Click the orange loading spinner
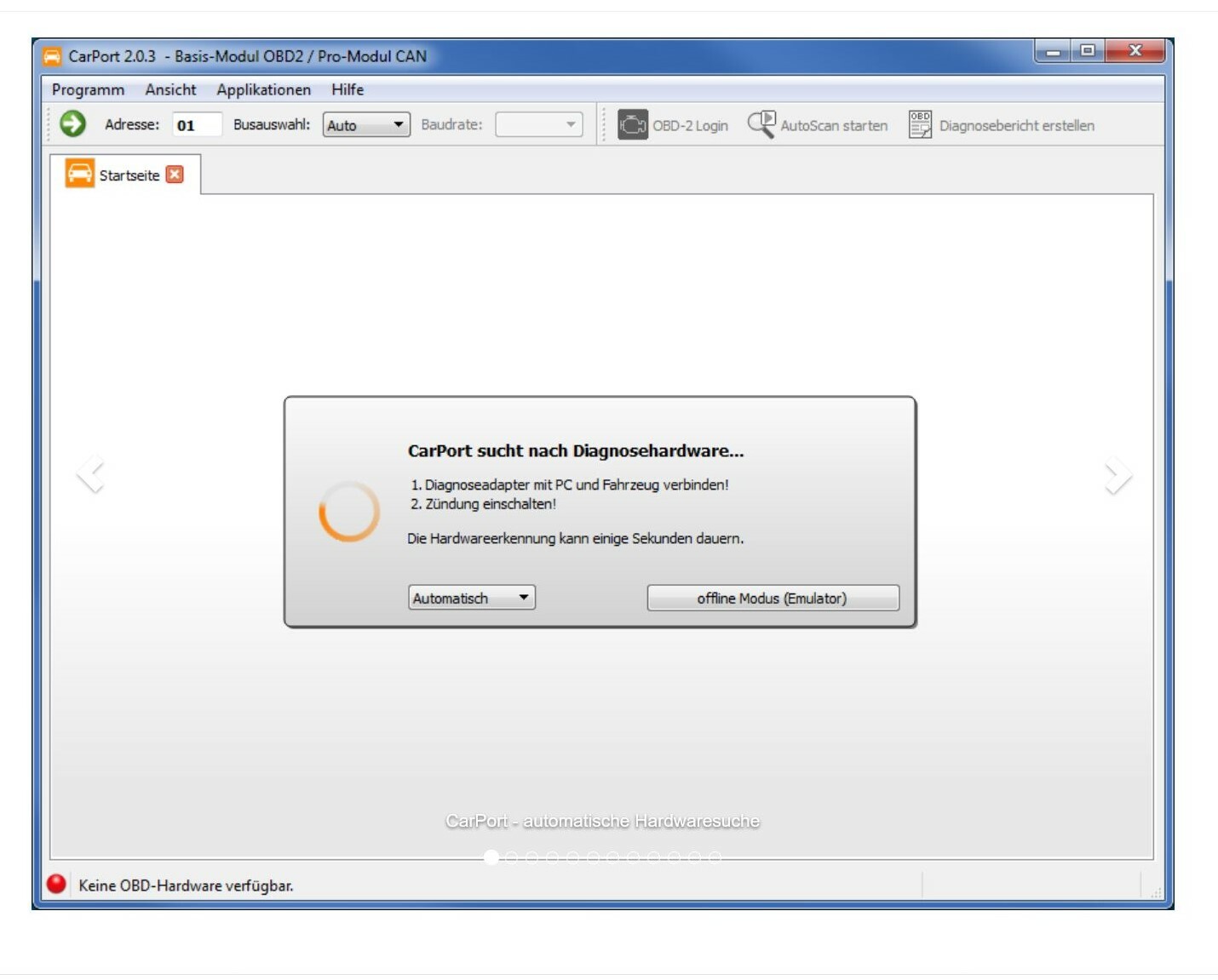This screenshot has width=1218, height=980. [349, 512]
